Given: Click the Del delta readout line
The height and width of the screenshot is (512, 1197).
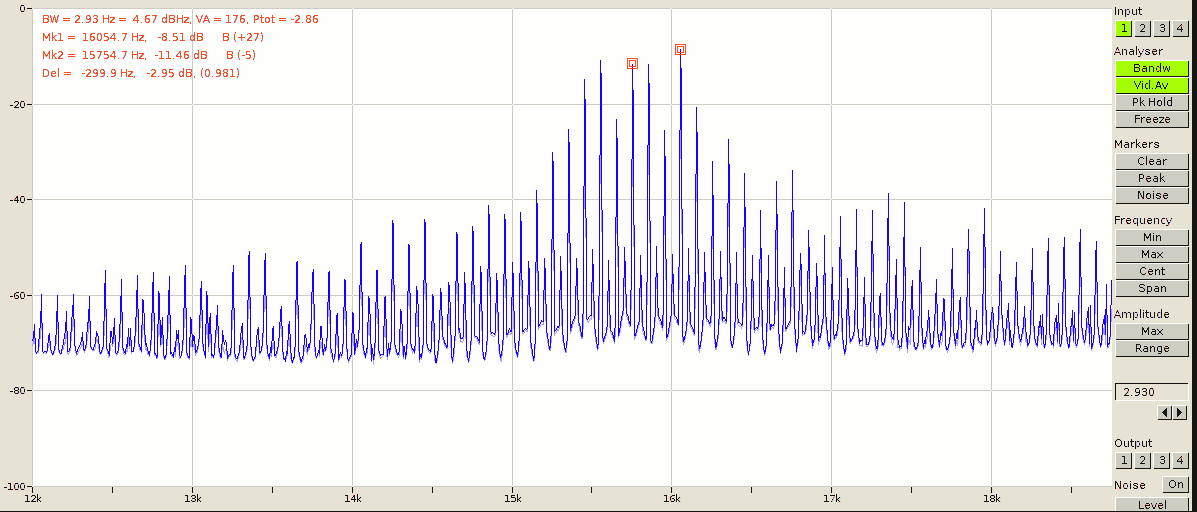Looking at the screenshot, I should 141,74.
